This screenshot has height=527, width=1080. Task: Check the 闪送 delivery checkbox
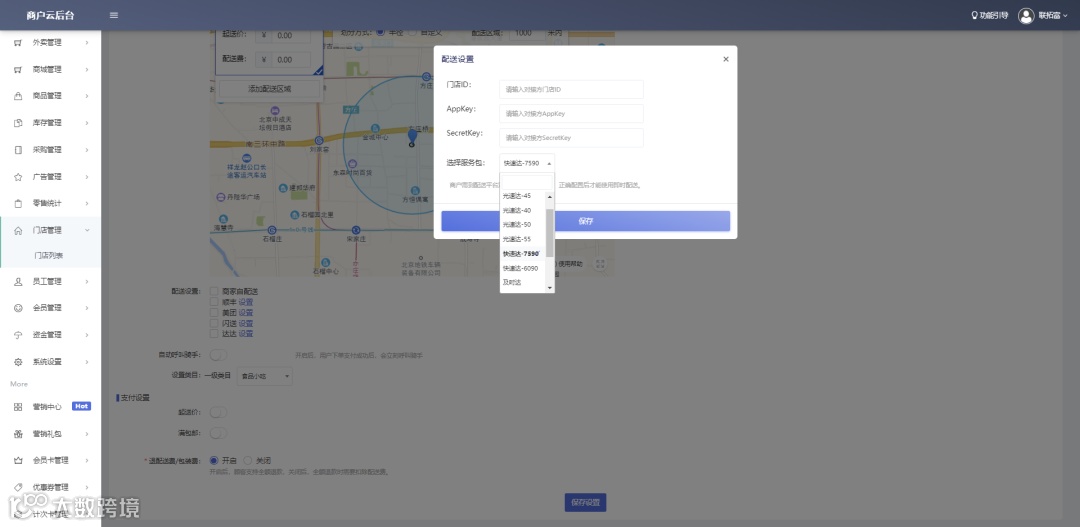click(214, 323)
